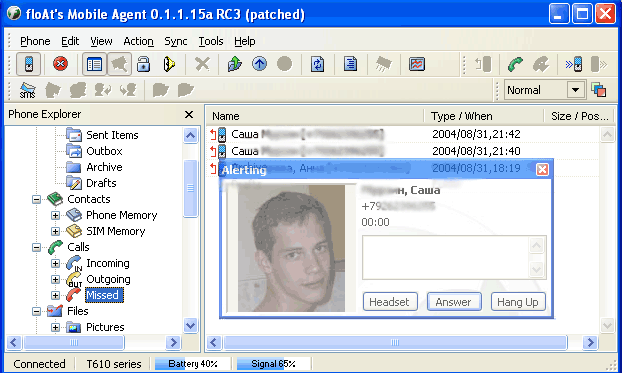Collapse the Files tree node
Image resolution: width=622 pixels, height=373 pixels.
36,311
